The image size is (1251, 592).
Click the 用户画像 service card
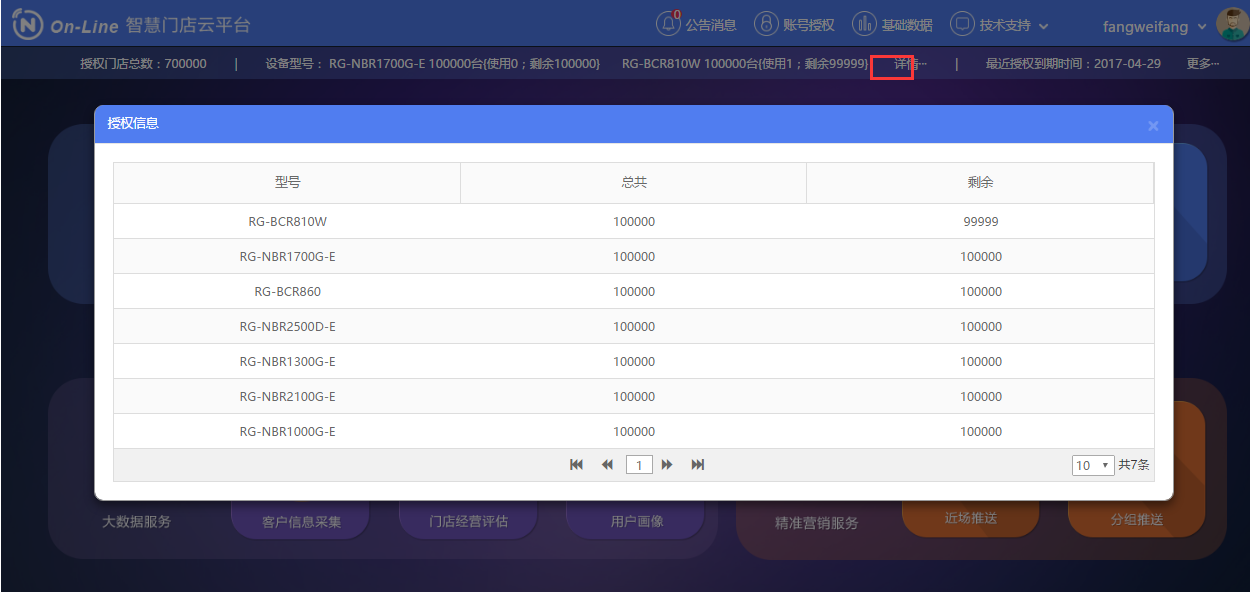(635, 521)
